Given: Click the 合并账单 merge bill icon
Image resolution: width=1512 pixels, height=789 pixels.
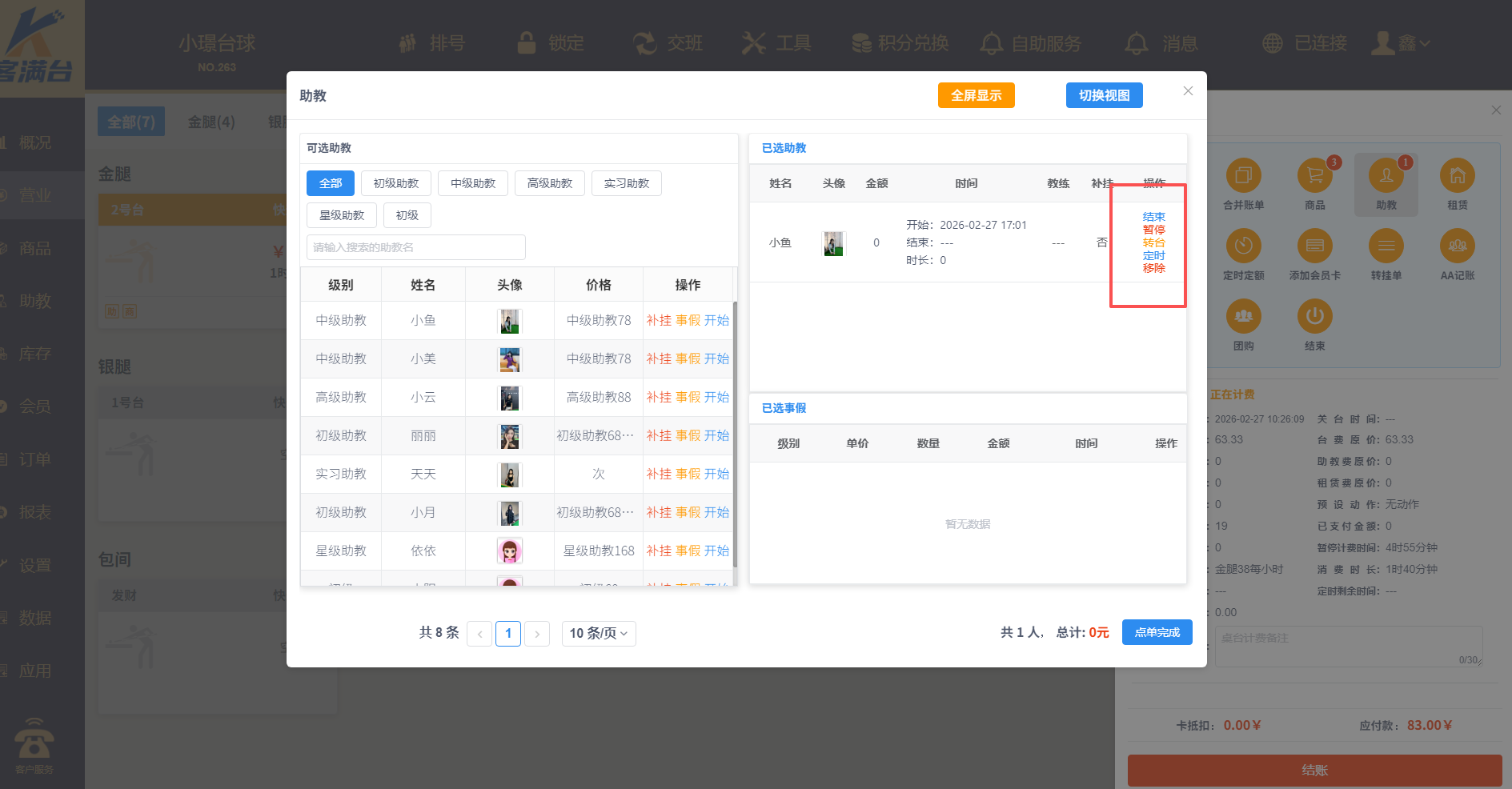Looking at the screenshot, I should coord(1243,176).
